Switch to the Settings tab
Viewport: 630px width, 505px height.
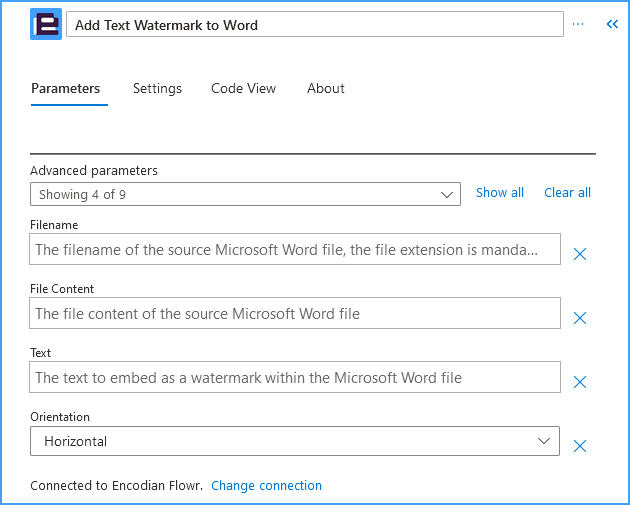[x=157, y=88]
